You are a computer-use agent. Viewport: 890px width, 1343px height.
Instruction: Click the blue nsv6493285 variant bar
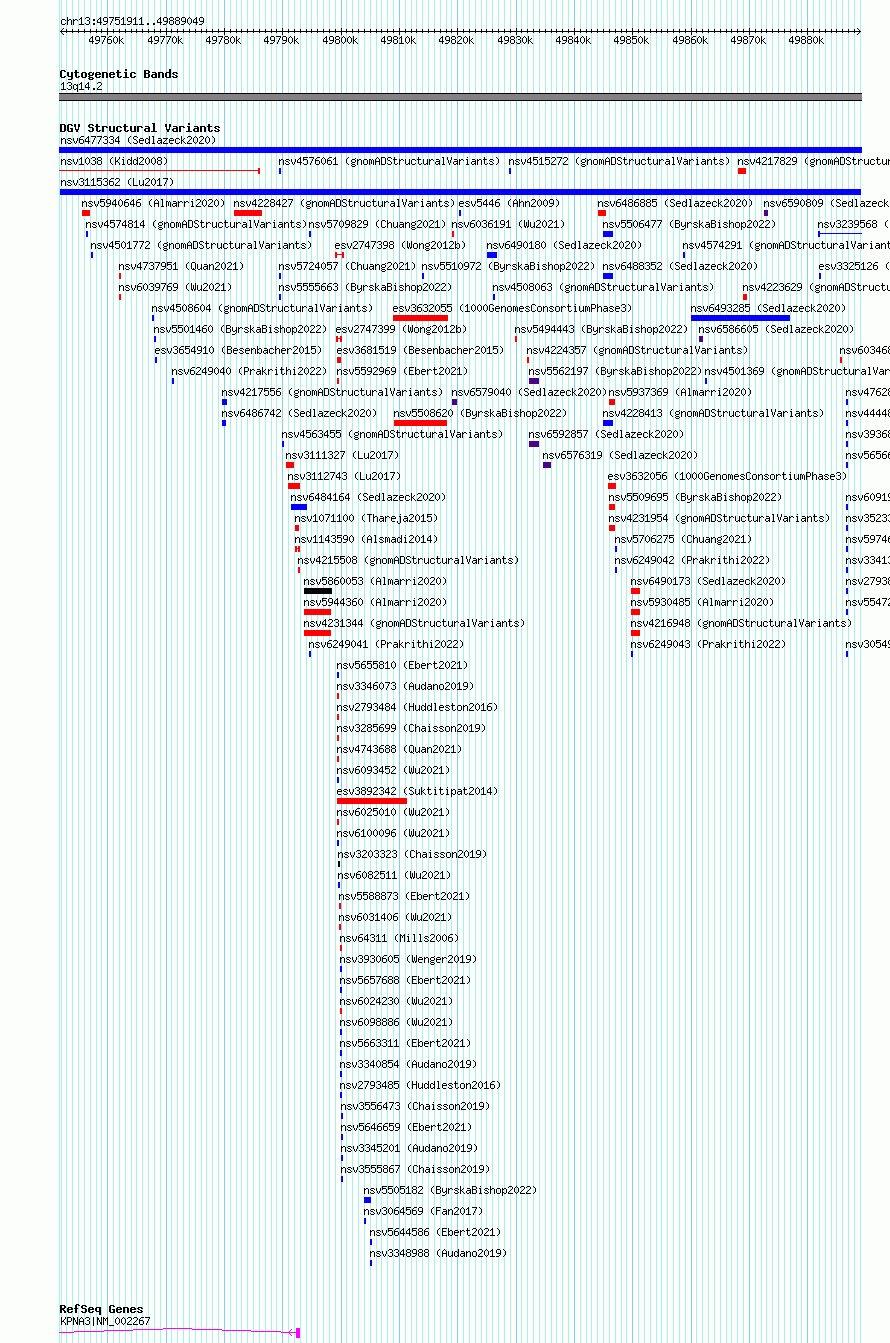pyautogui.click(x=740, y=318)
